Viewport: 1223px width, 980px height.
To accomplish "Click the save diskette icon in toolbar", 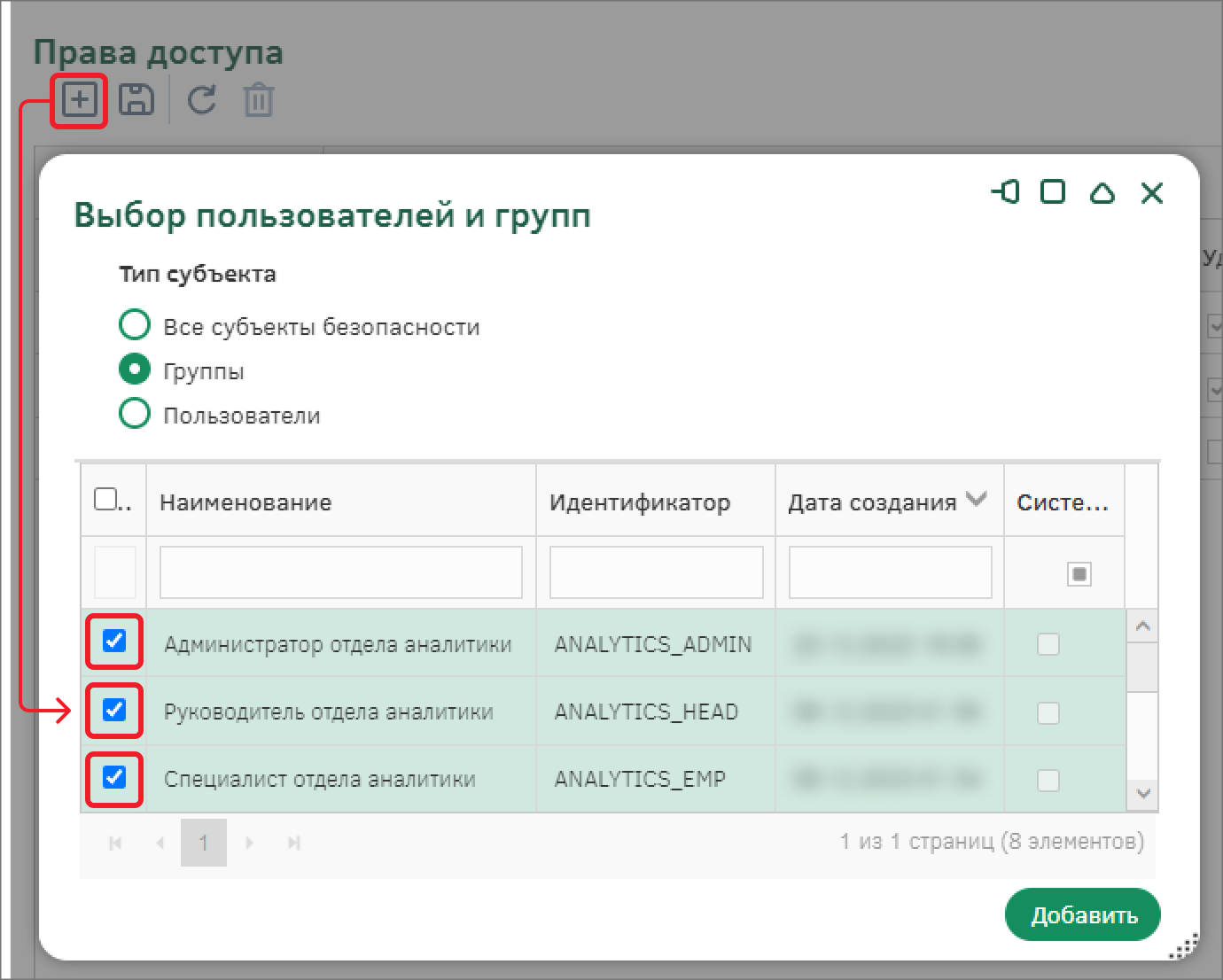I will coord(136,100).
